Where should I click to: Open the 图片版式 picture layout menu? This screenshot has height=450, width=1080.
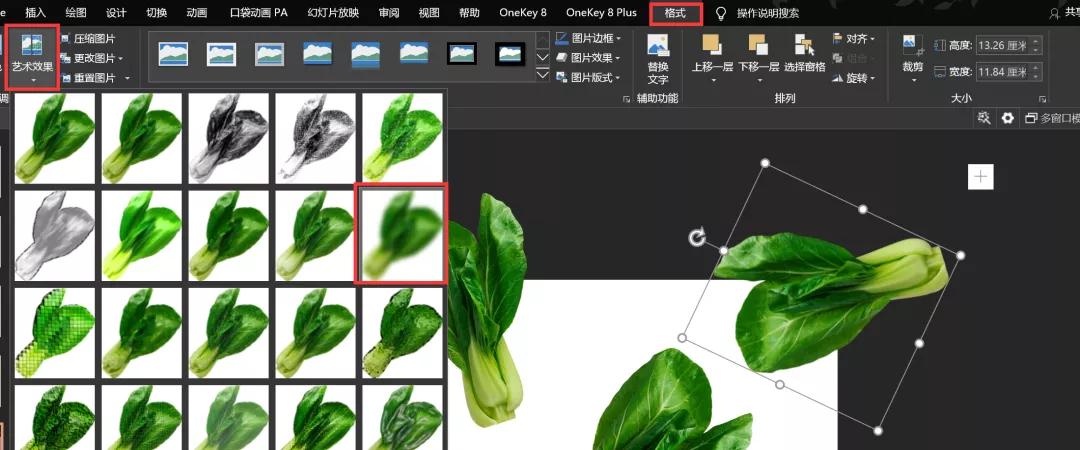pyautogui.click(x=588, y=78)
